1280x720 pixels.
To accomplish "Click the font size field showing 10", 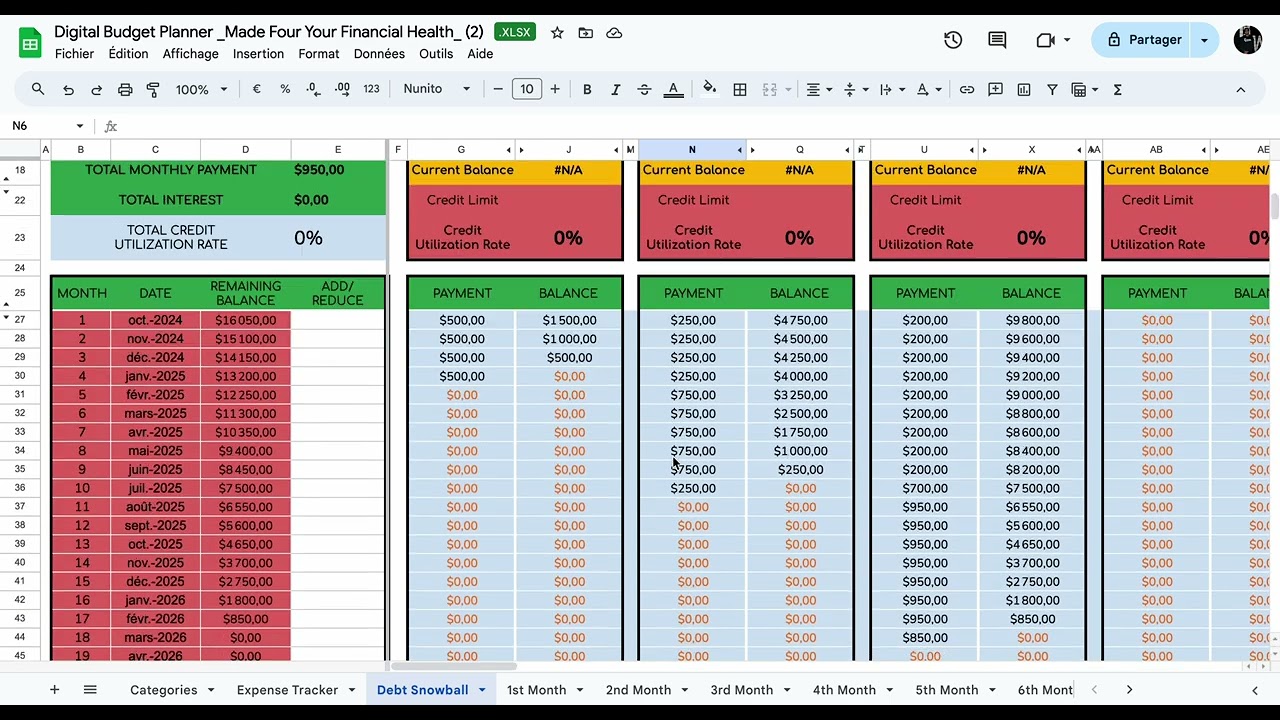I will [x=527, y=89].
